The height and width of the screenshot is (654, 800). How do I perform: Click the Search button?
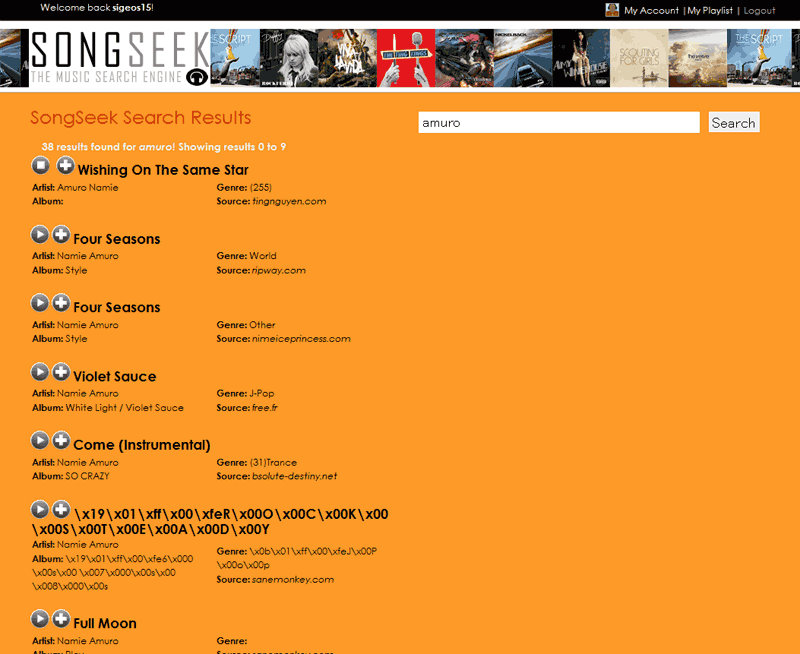[734, 122]
